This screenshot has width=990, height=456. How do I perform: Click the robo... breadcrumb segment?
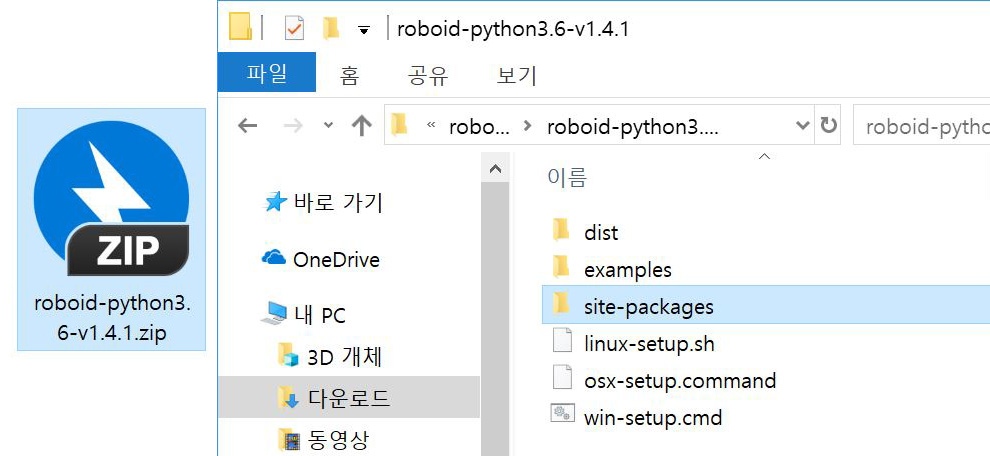(479, 127)
